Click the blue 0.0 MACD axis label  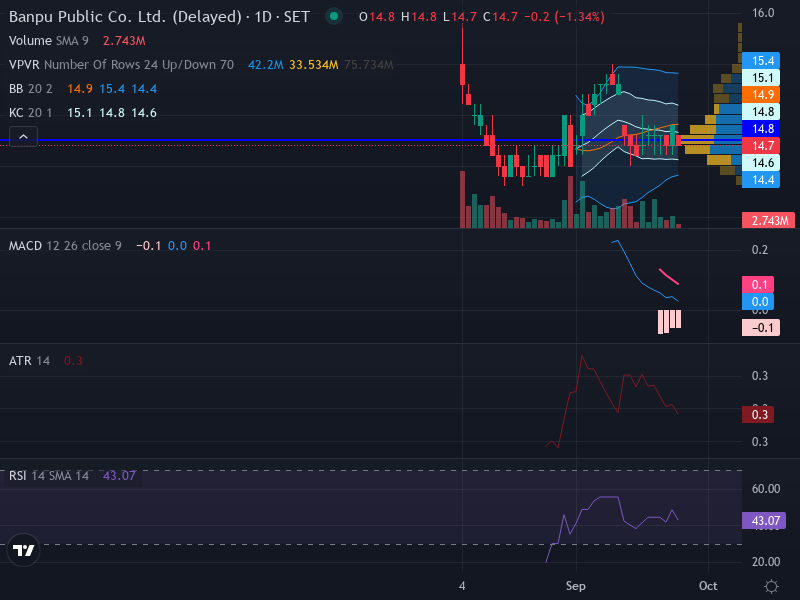coord(758,302)
